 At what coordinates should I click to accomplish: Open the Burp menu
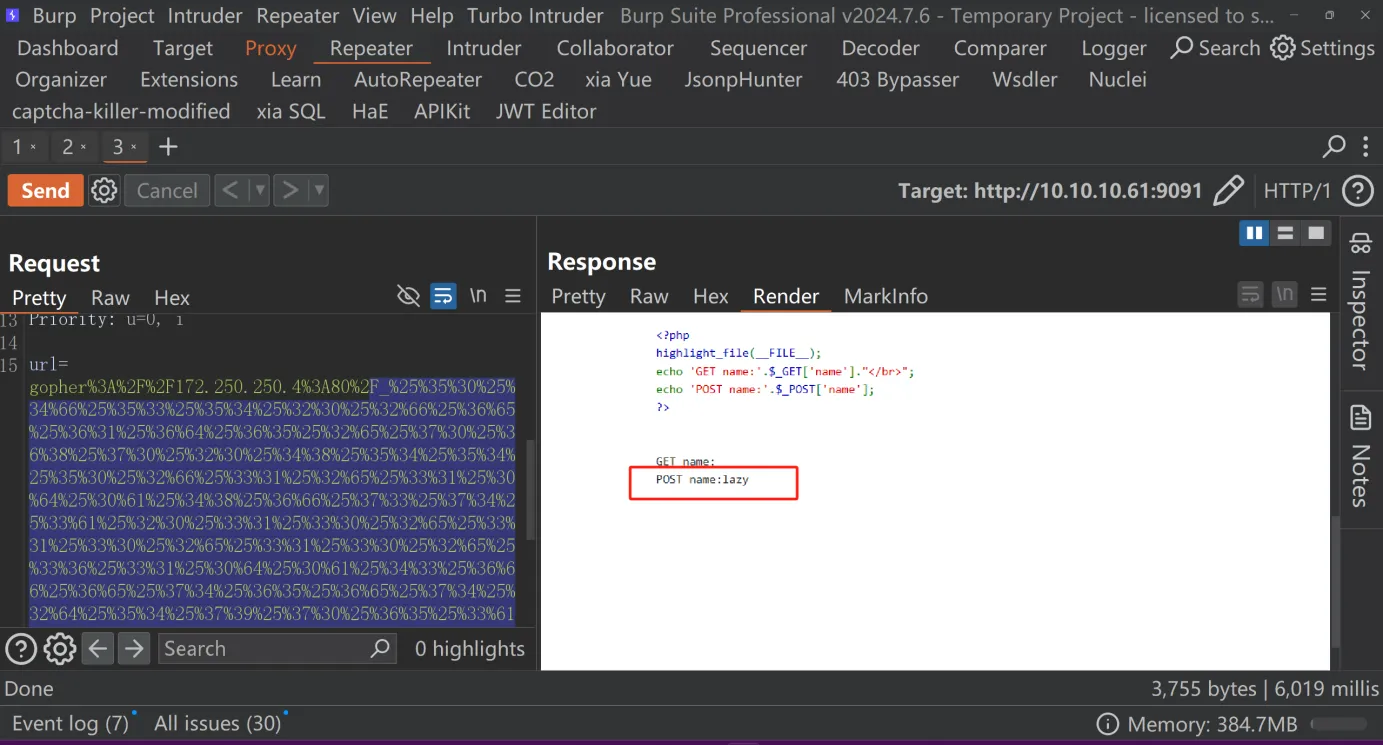[54, 16]
